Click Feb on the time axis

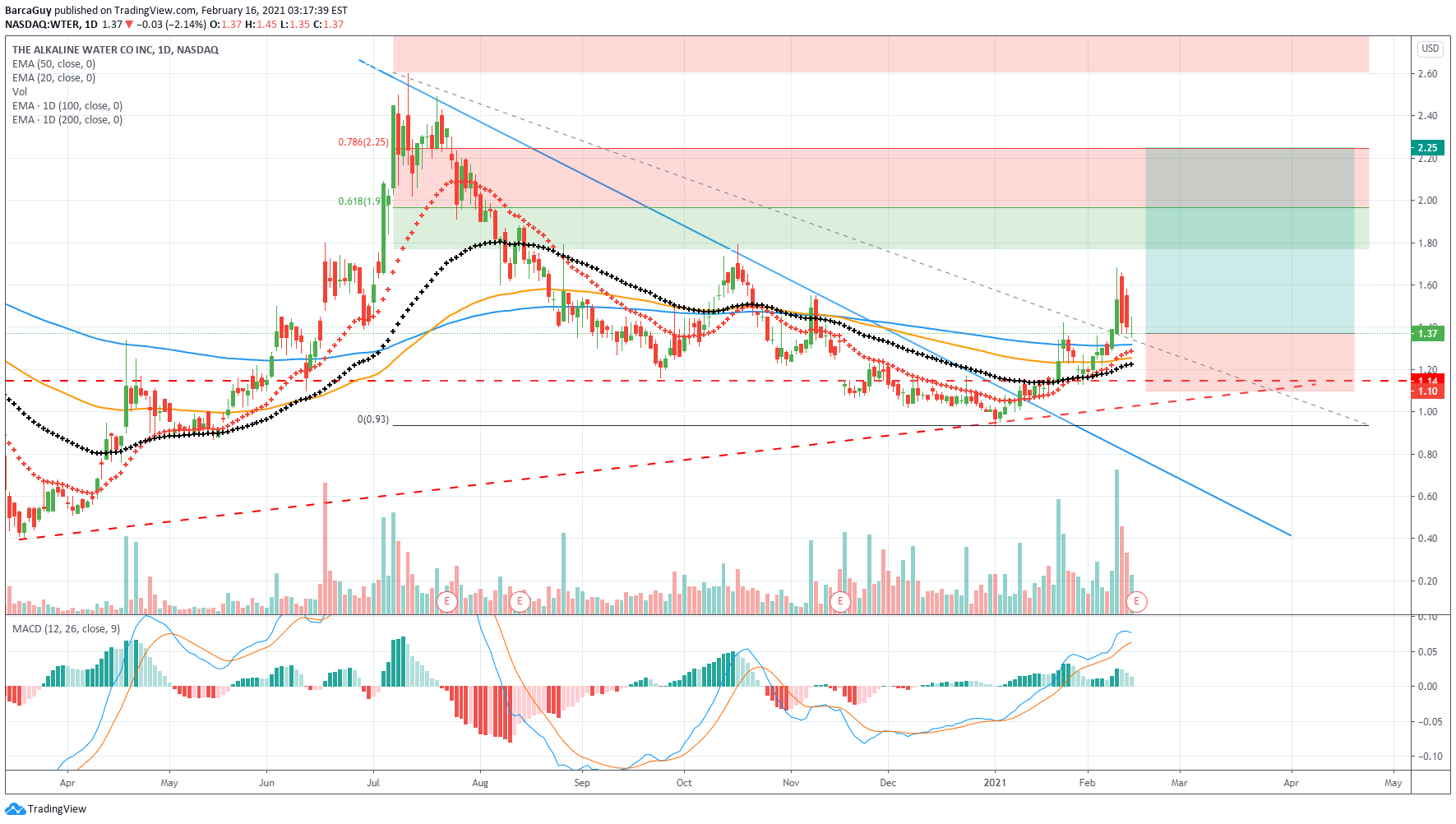[1087, 783]
